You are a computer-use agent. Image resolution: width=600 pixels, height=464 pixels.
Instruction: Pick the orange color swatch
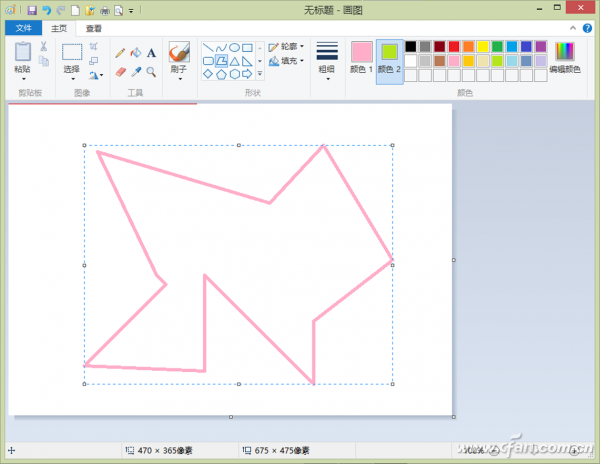468,47
